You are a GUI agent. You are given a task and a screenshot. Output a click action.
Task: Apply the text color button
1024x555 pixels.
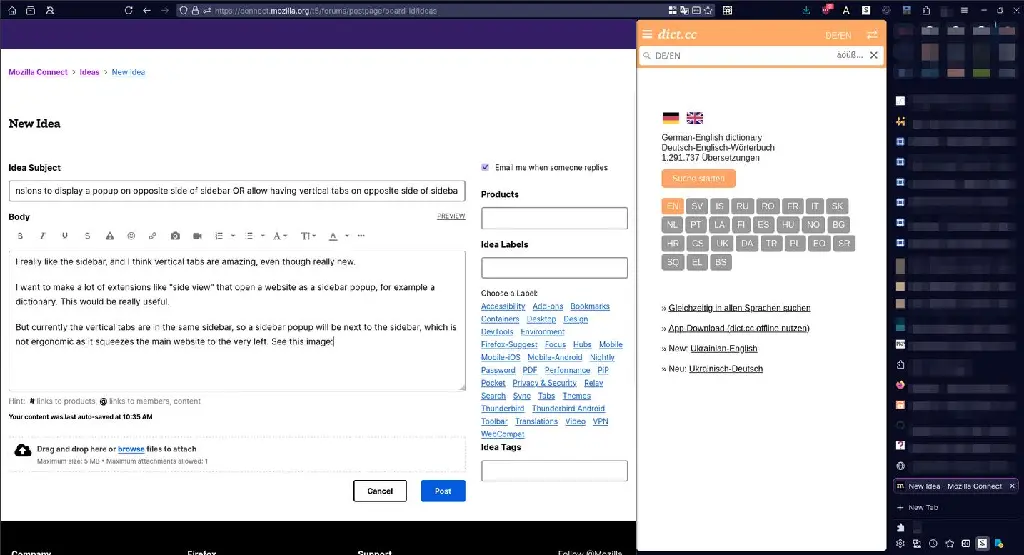click(333, 236)
